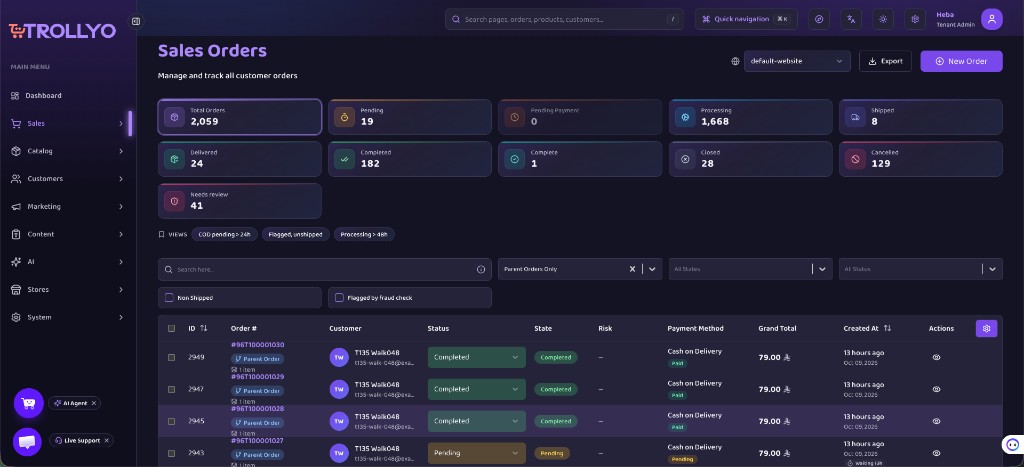Open the user profile avatar
The width and height of the screenshot is (1024, 467).
coord(991,19)
